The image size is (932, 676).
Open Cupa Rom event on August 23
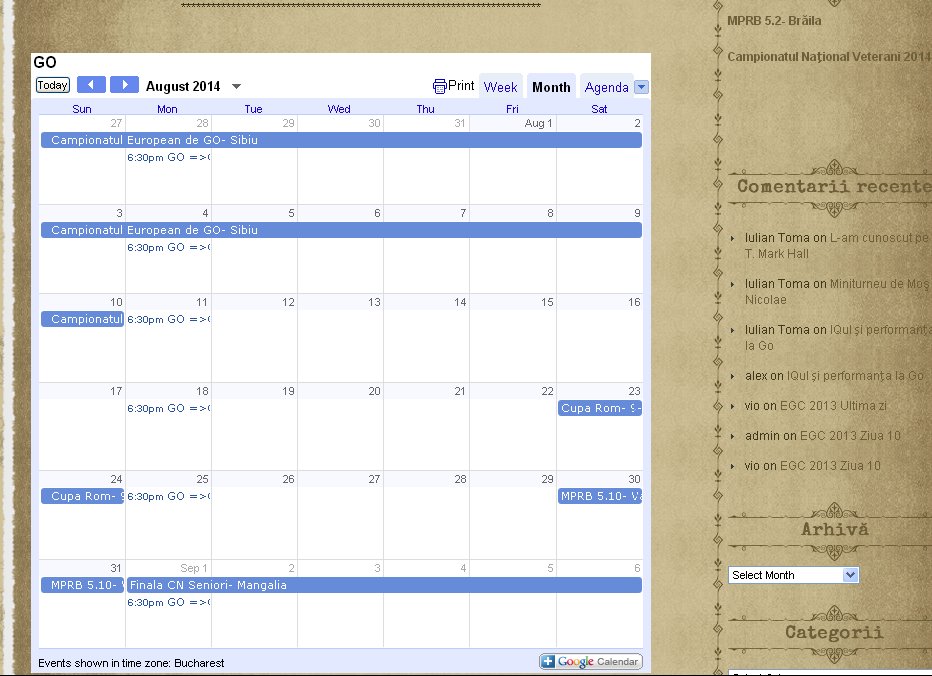coord(600,408)
